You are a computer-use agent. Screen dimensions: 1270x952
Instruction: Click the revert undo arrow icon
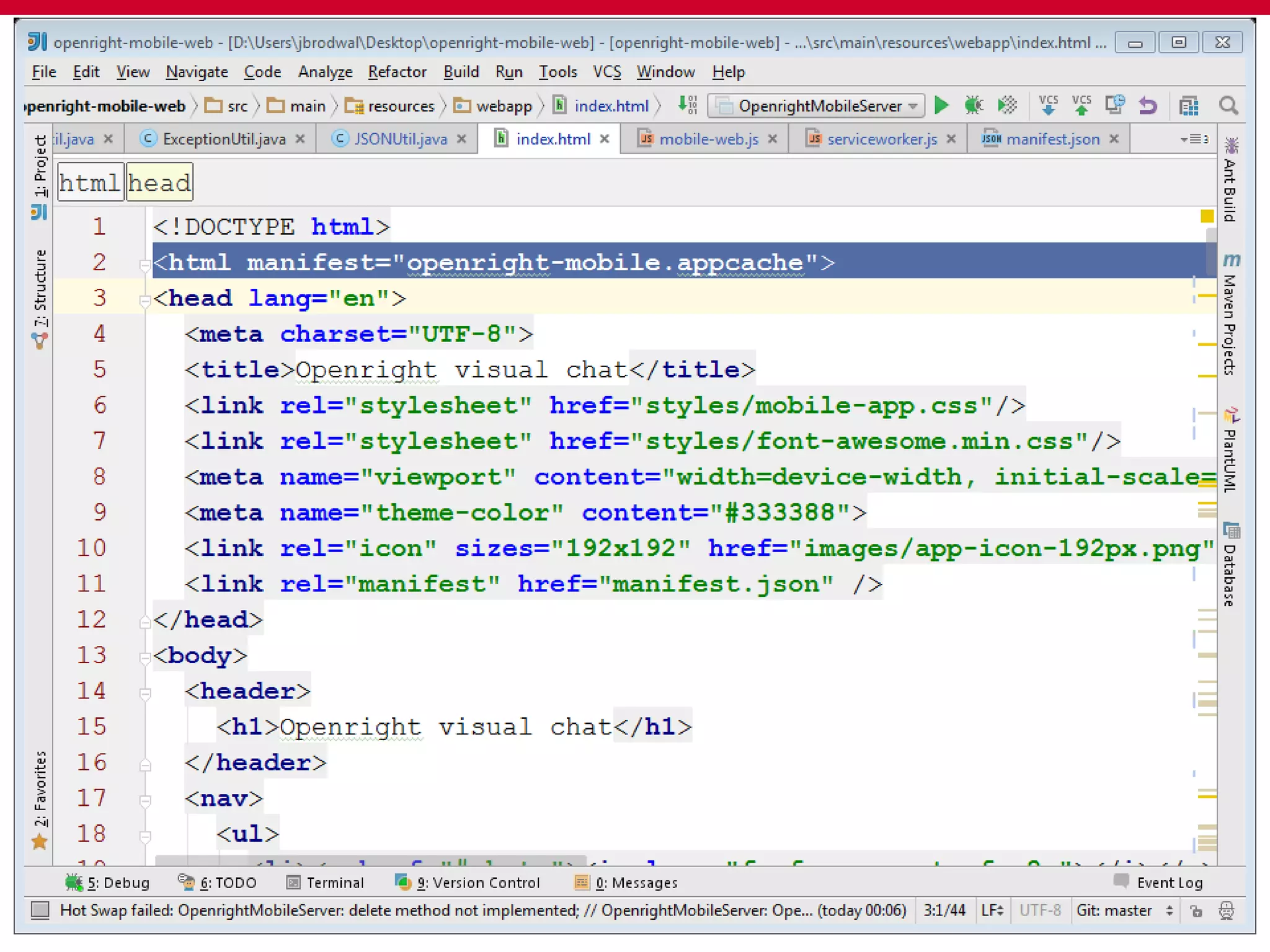[1148, 106]
